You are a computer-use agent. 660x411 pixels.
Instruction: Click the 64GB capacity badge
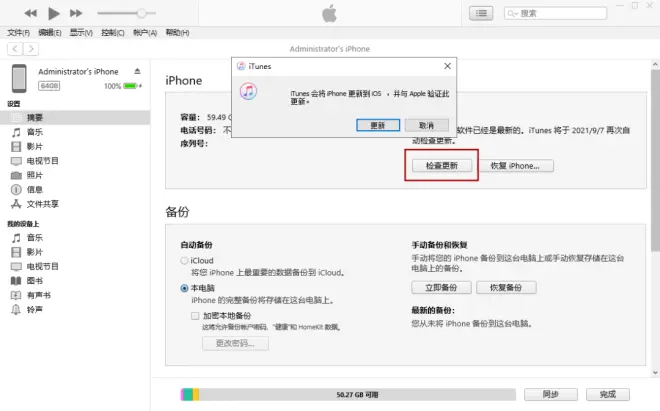(x=49, y=86)
